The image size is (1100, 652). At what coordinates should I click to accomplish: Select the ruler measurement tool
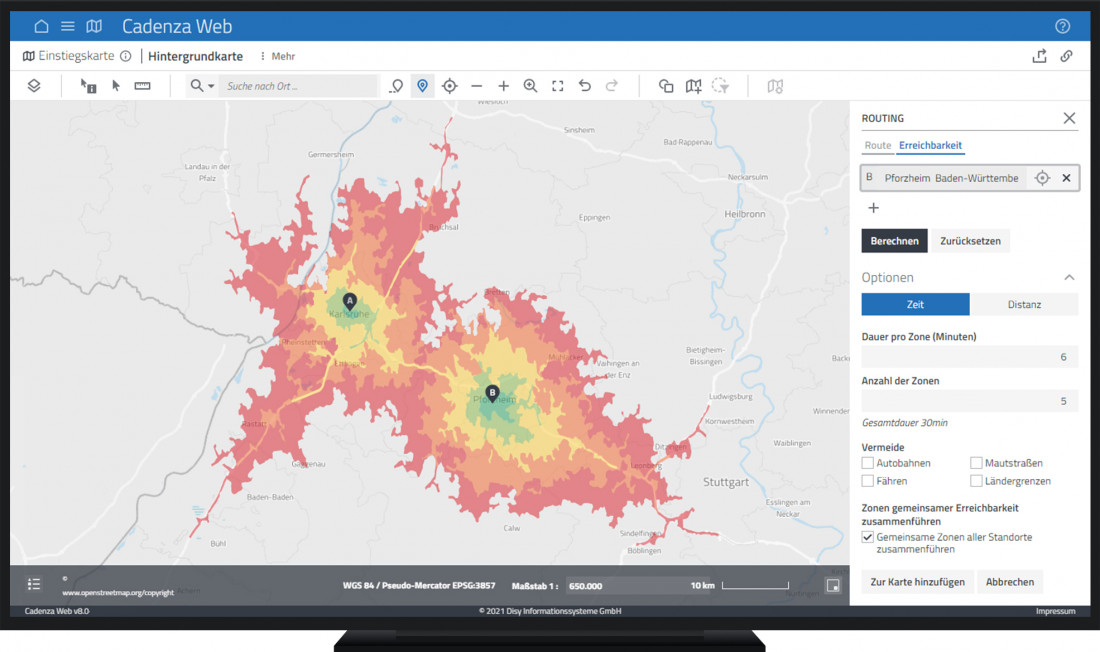click(142, 86)
